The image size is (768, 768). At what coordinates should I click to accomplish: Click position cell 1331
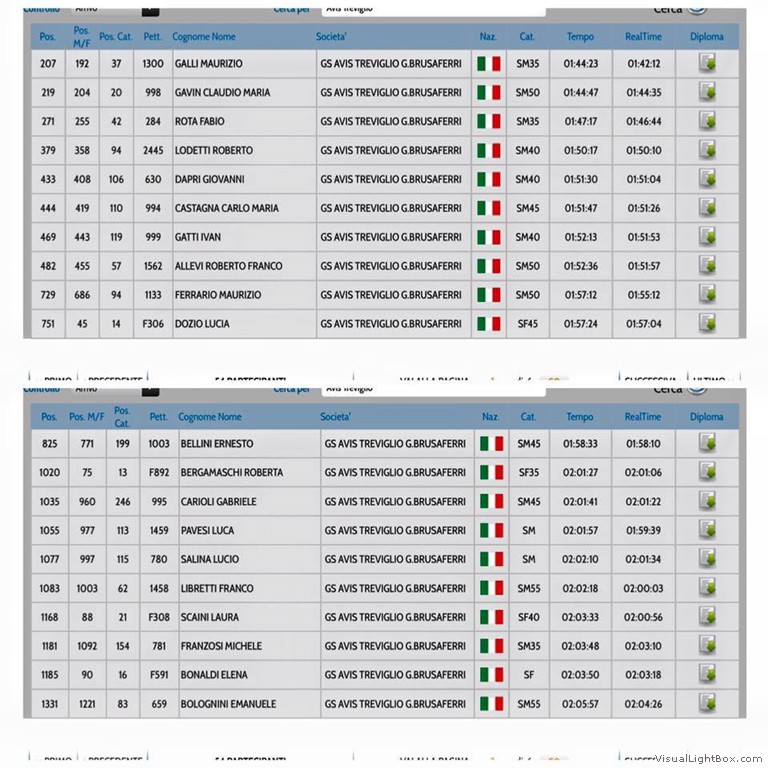tap(49, 703)
